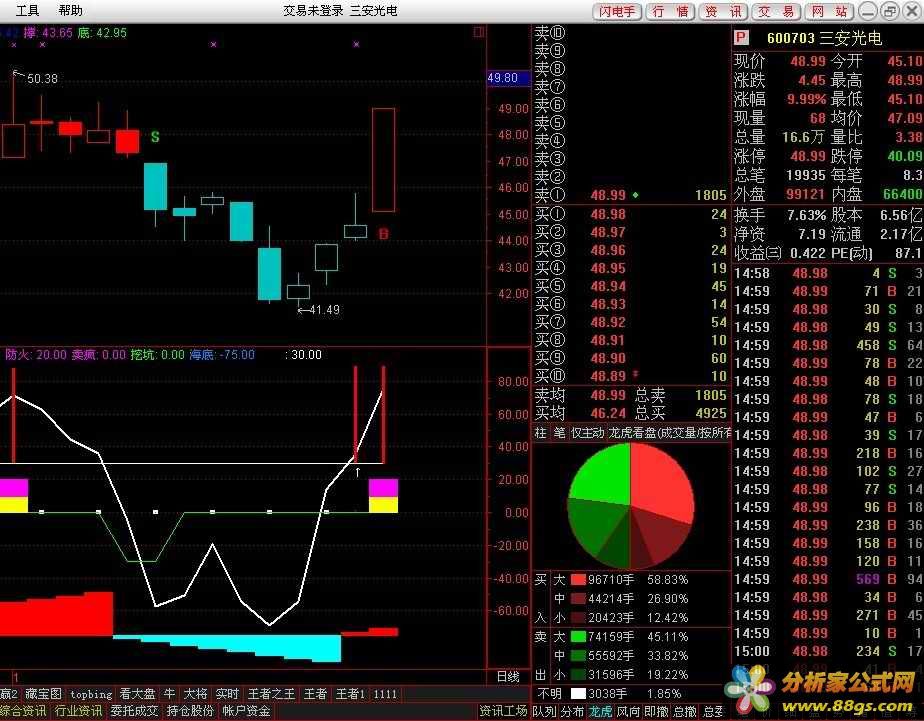Click the 41.49 low price label
Image resolution: width=924 pixels, height=721 pixels.
(324, 309)
